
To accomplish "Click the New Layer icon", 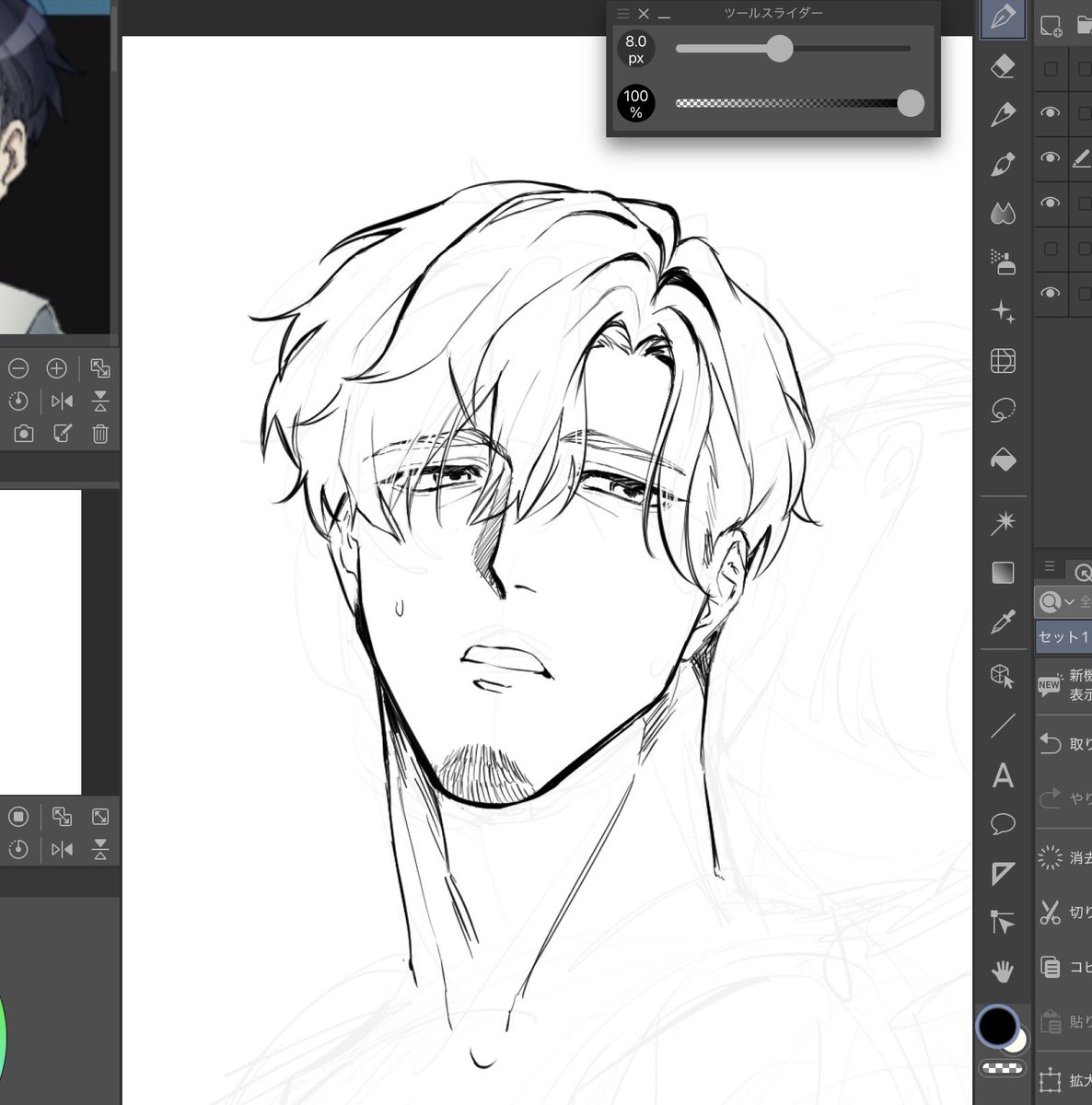I will pos(1051,26).
